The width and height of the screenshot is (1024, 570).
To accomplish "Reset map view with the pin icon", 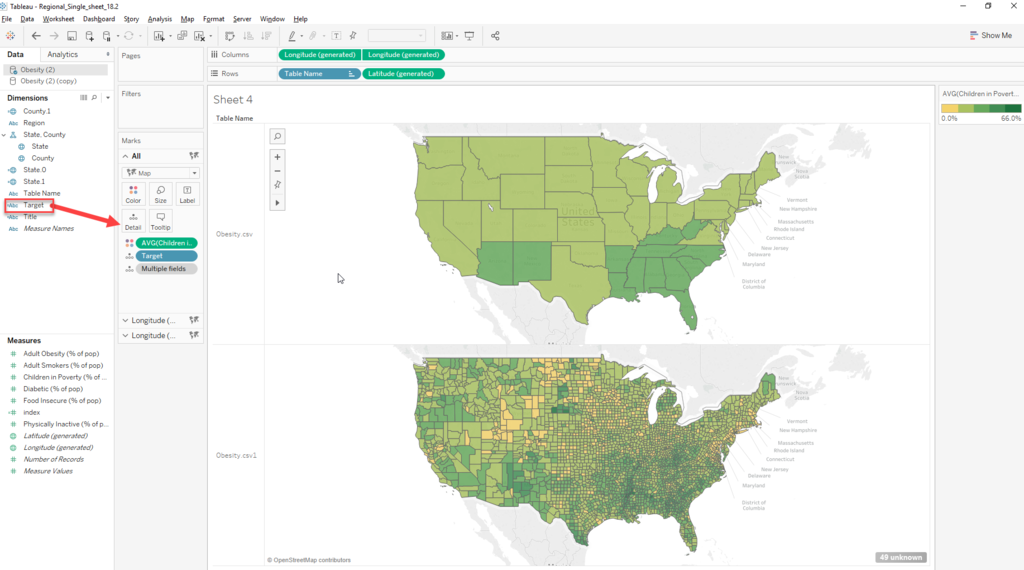I will point(278,185).
